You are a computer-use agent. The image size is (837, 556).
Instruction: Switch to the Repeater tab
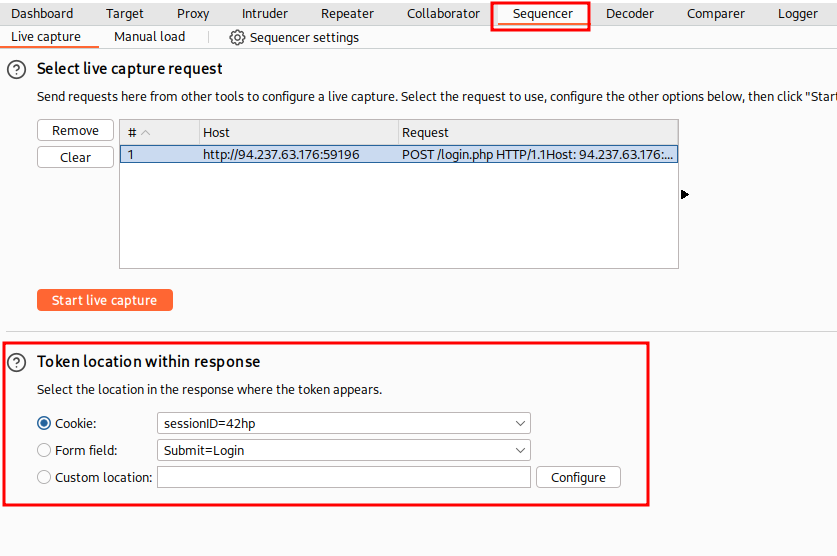[x=347, y=14]
